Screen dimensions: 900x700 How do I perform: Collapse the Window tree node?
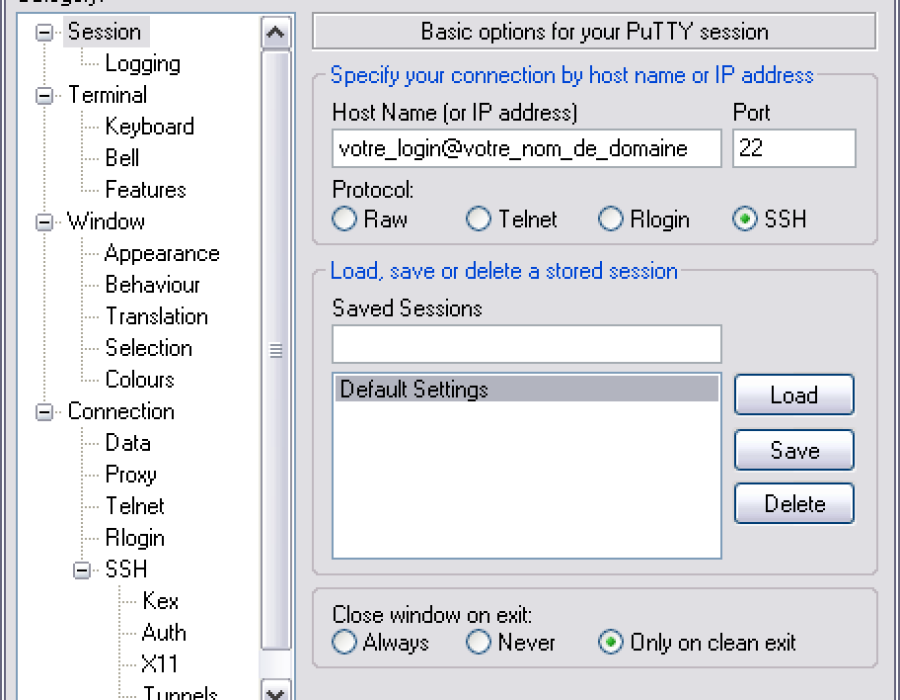tap(44, 222)
